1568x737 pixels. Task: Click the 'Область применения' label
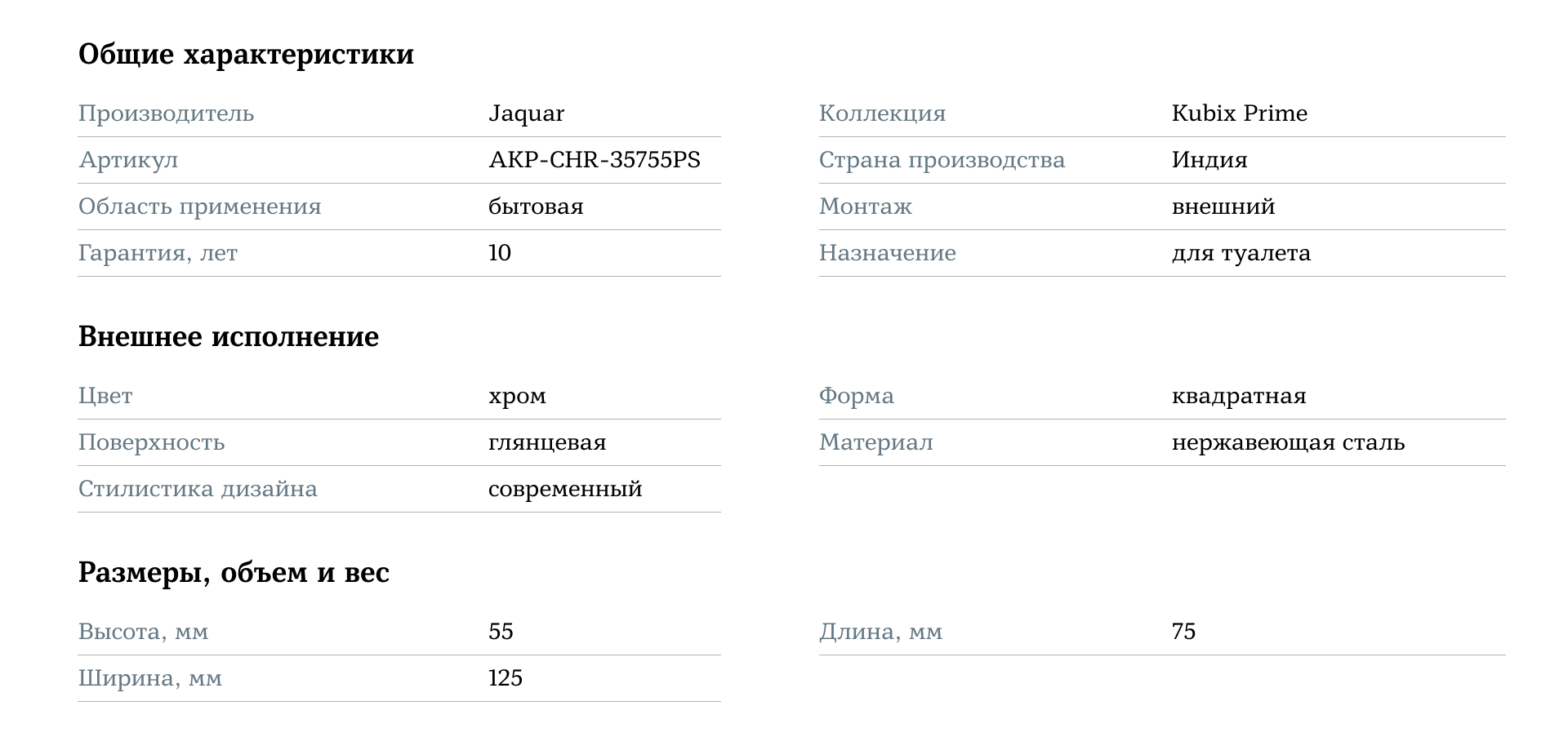(x=199, y=206)
